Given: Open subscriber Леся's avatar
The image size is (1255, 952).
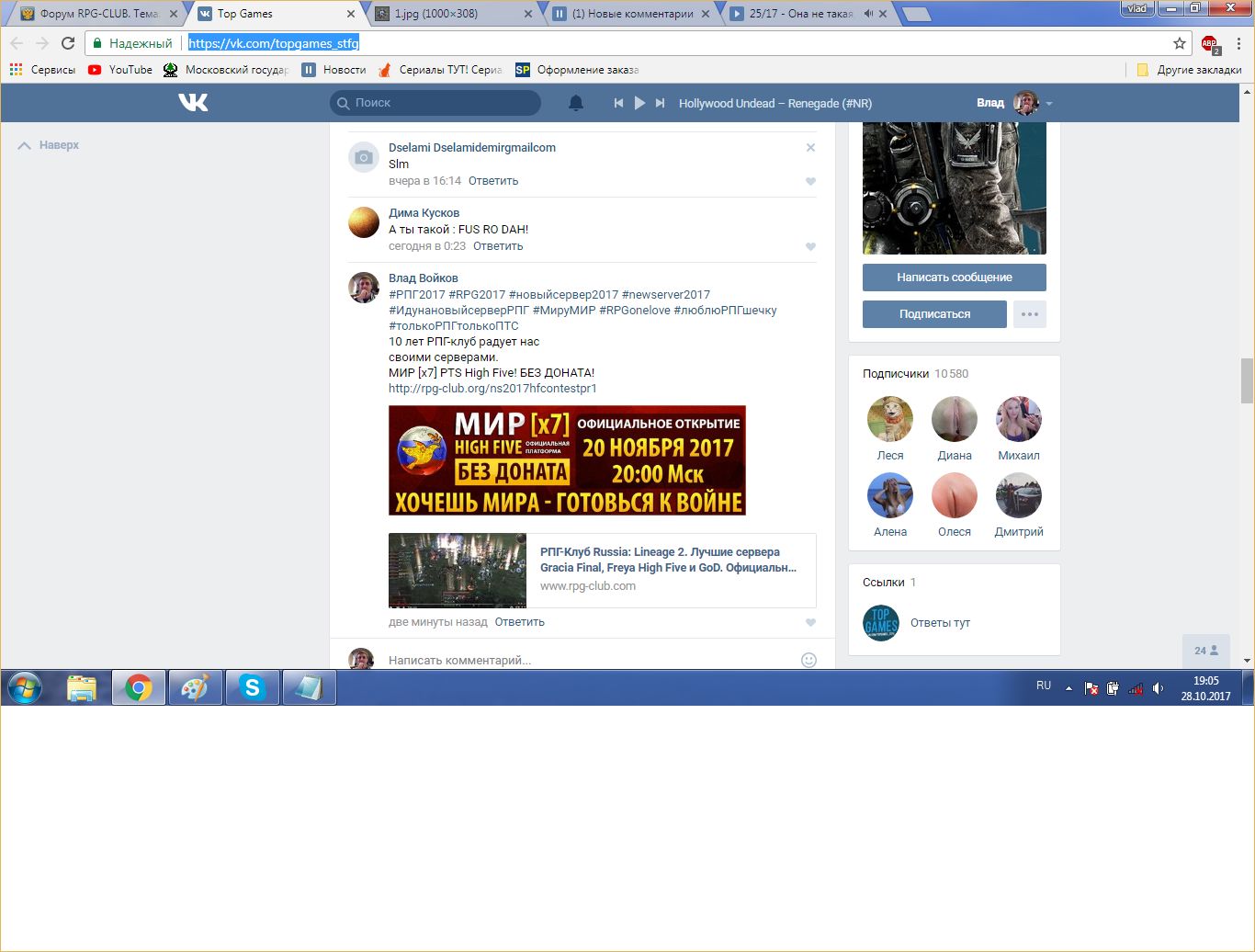Looking at the screenshot, I should [x=890, y=419].
